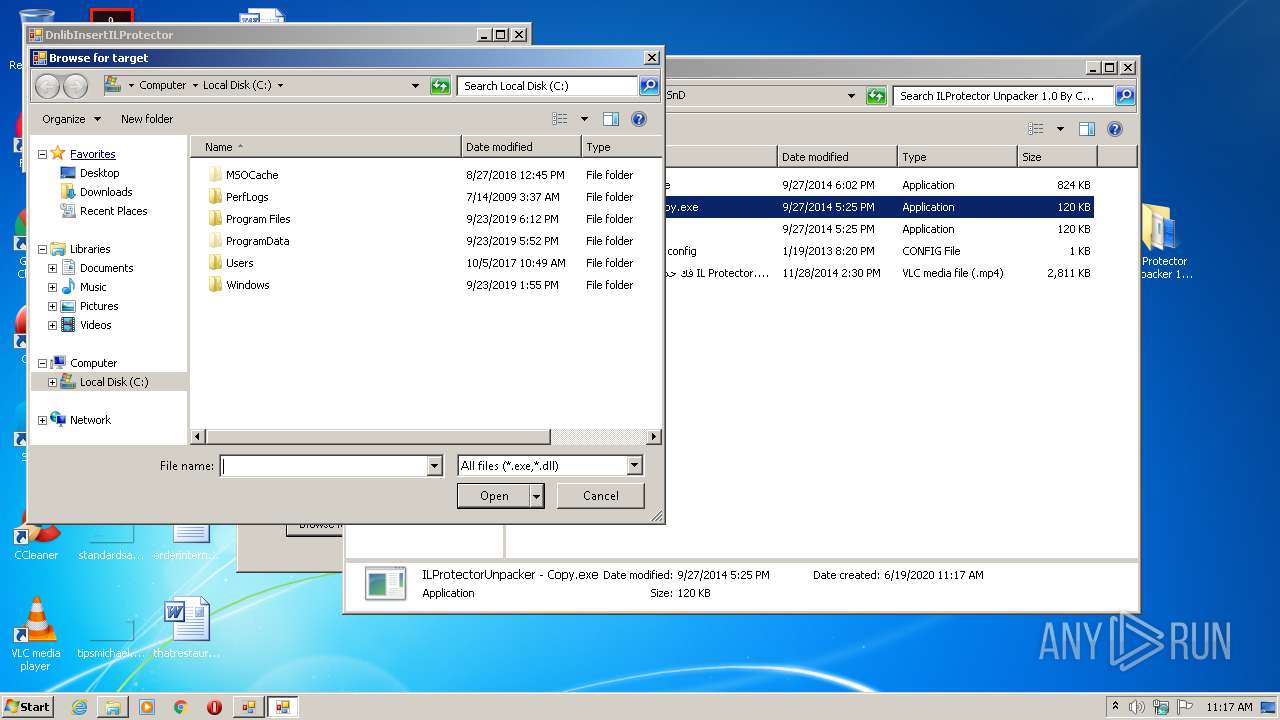Click Search ILProtector Unpacker field
Screen dimensions: 1280x720
[1003, 96]
